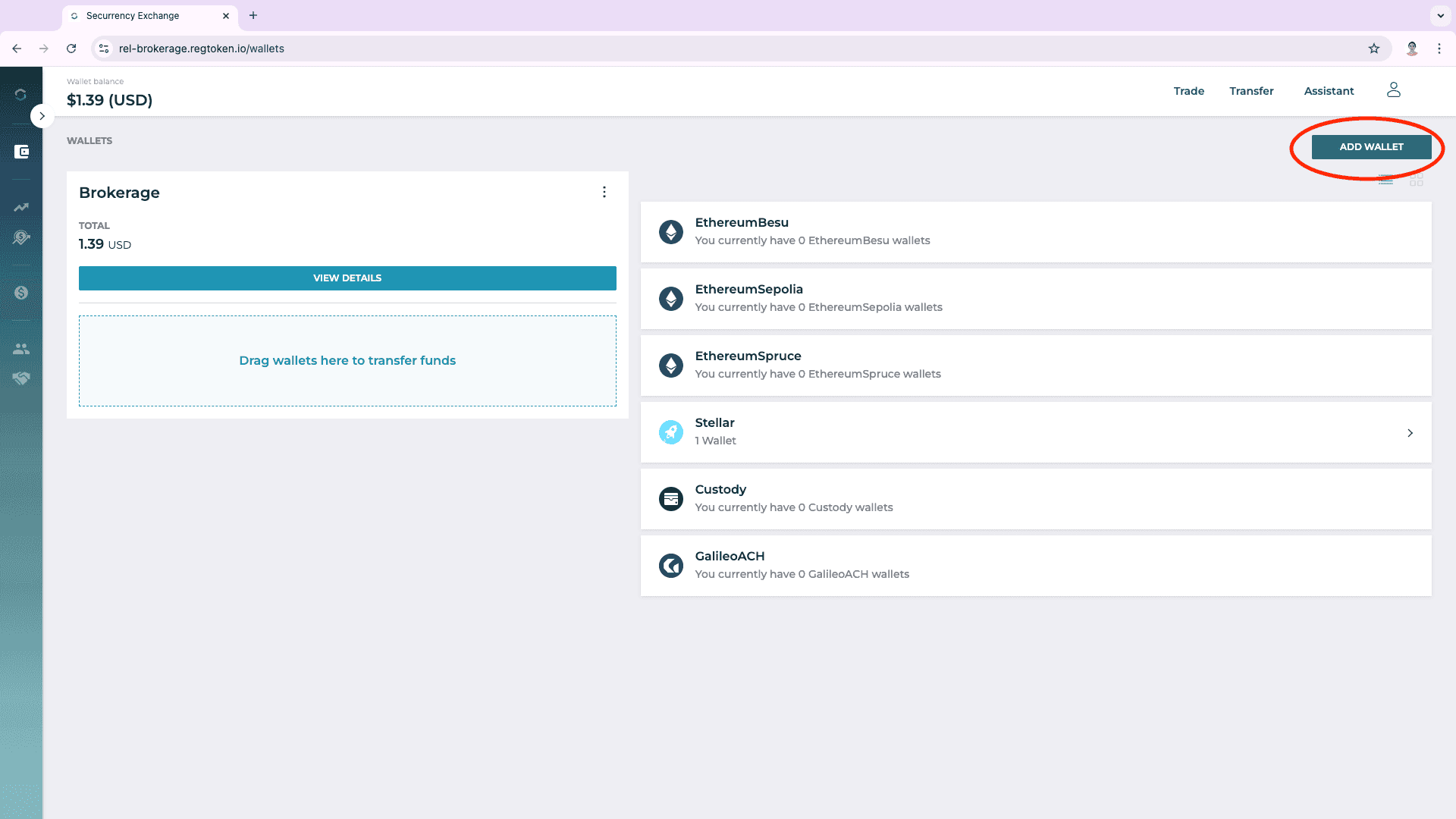Open the Brokerage three-dot options menu
The width and height of the screenshot is (1456, 819).
pyautogui.click(x=604, y=193)
